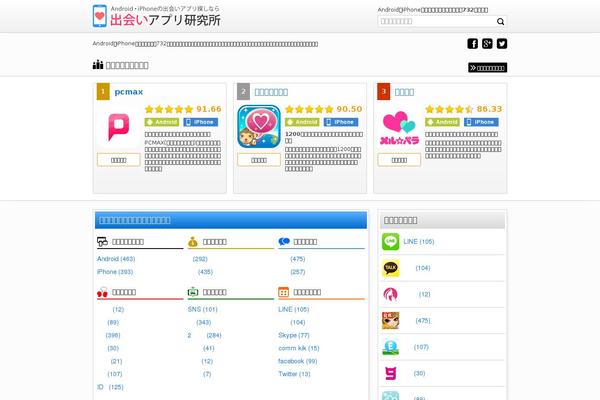Open the pcmax app title link
This screenshot has width=600, height=400.
coord(129,92)
